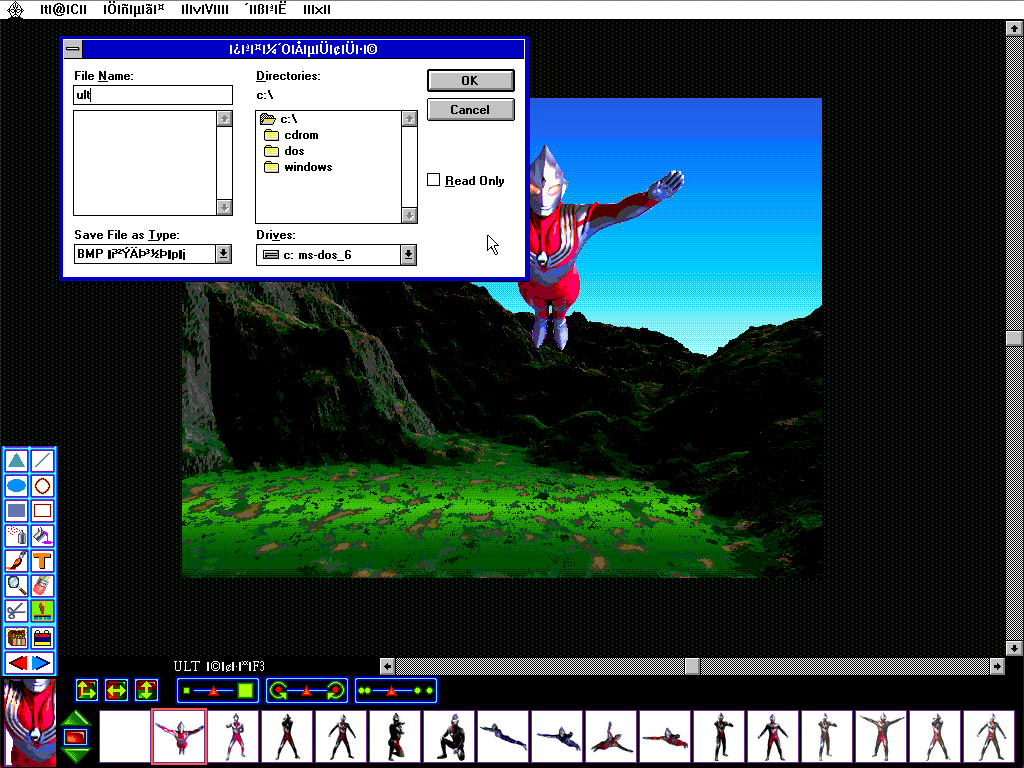The height and width of the screenshot is (768, 1024).
Task: Select the paintbrush tool
Action: (17, 561)
